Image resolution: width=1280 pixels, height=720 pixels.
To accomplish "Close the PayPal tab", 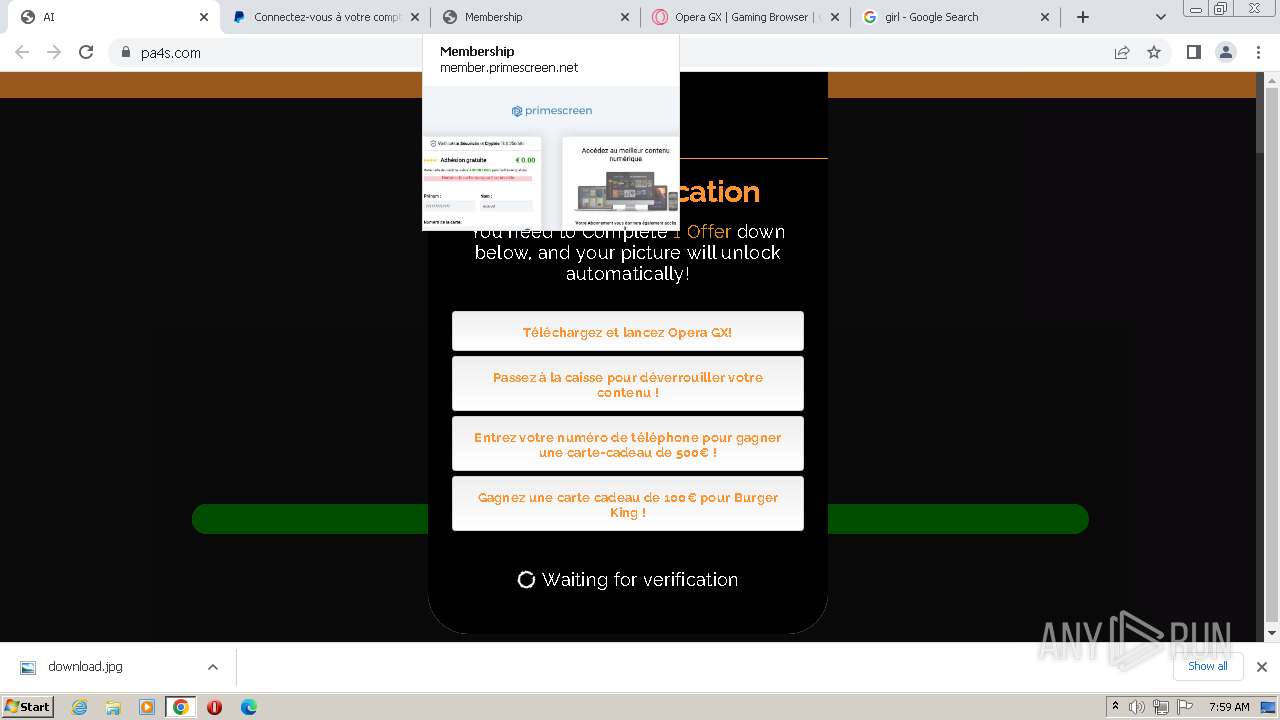I will tap(415, 17).
